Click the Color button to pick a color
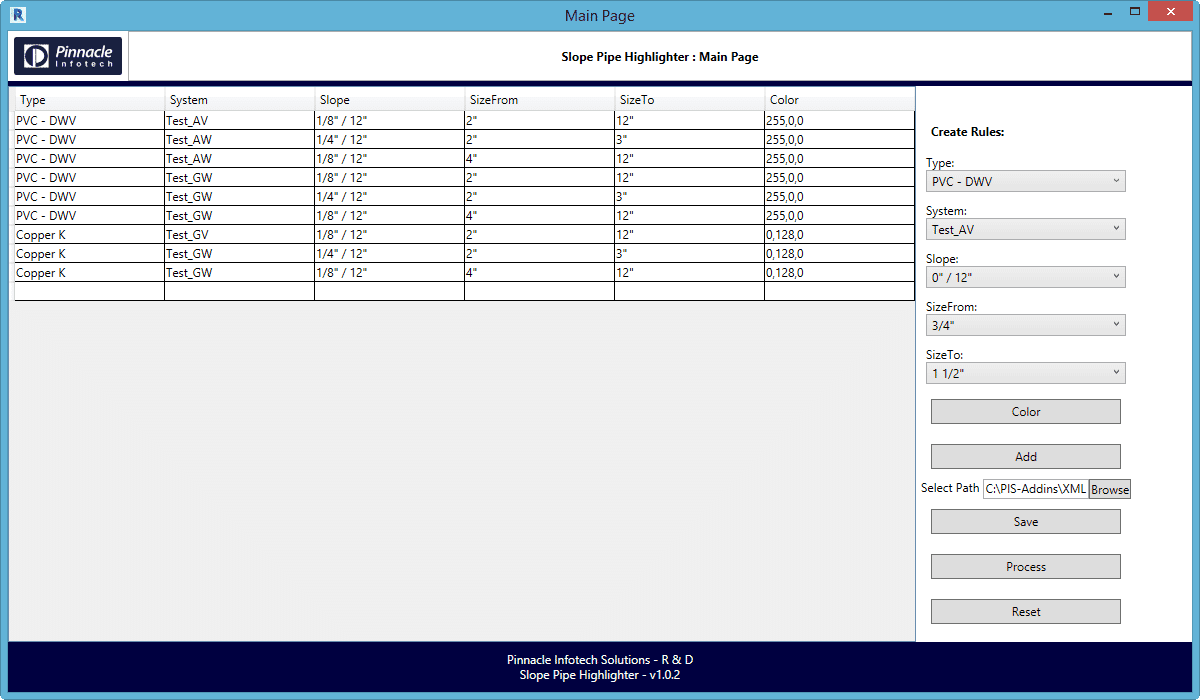The width and height of the screenshot is (1200, 700). [1025, 411]
